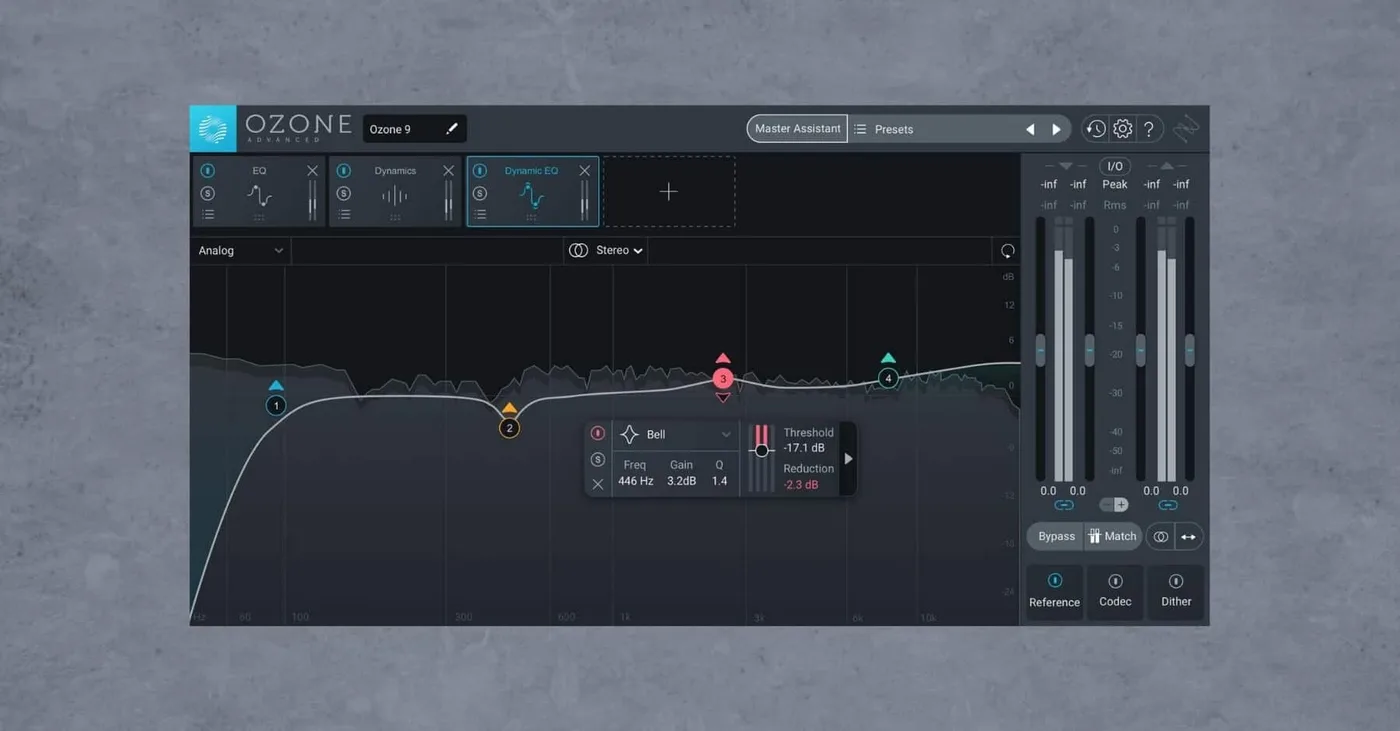Solo the Dynamics module

(x=344, y=193)
